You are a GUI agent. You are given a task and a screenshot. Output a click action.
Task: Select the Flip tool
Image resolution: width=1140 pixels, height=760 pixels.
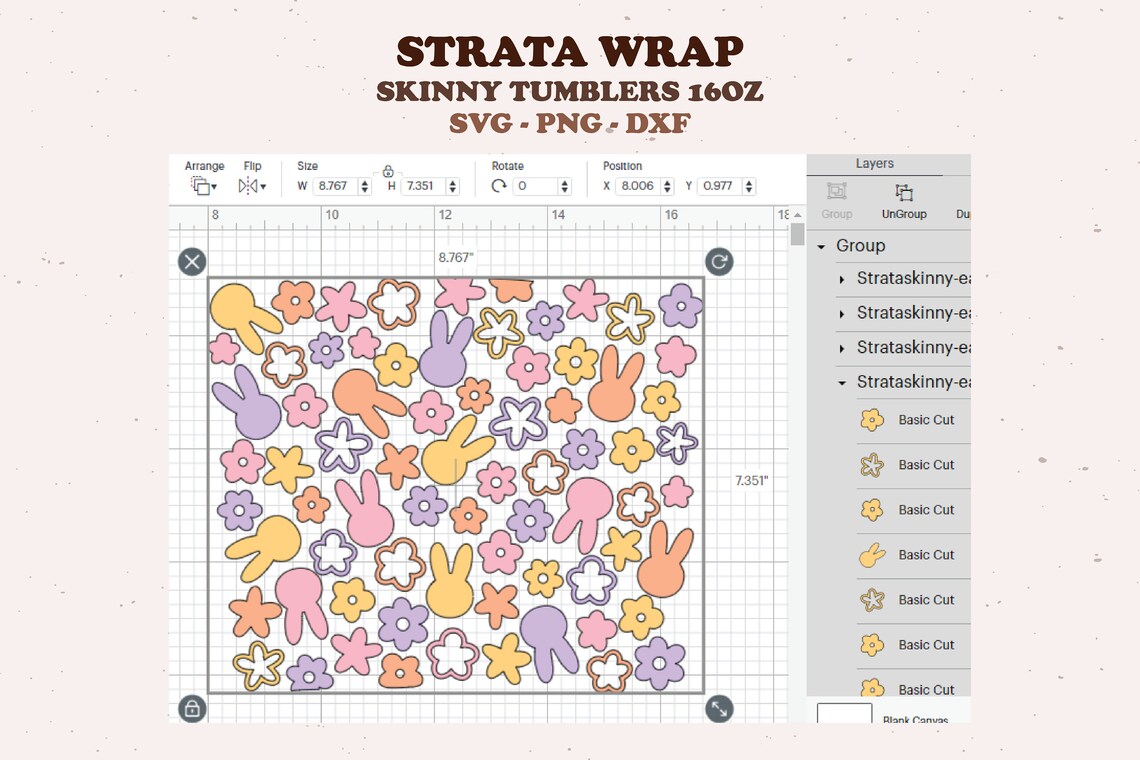click(x=247, y=186)
